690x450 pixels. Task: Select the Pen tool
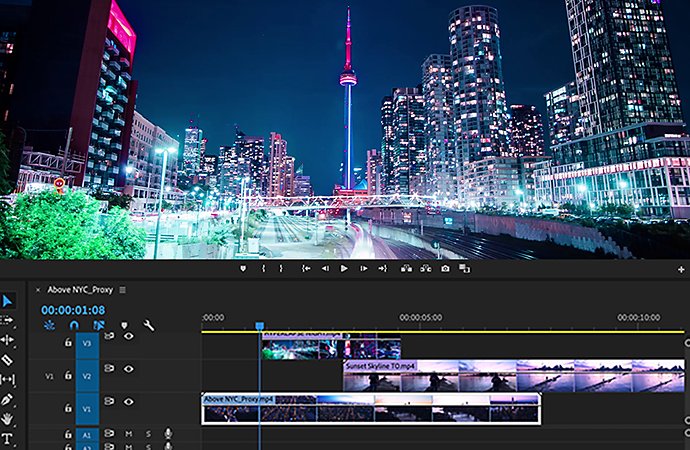[7, 399]
